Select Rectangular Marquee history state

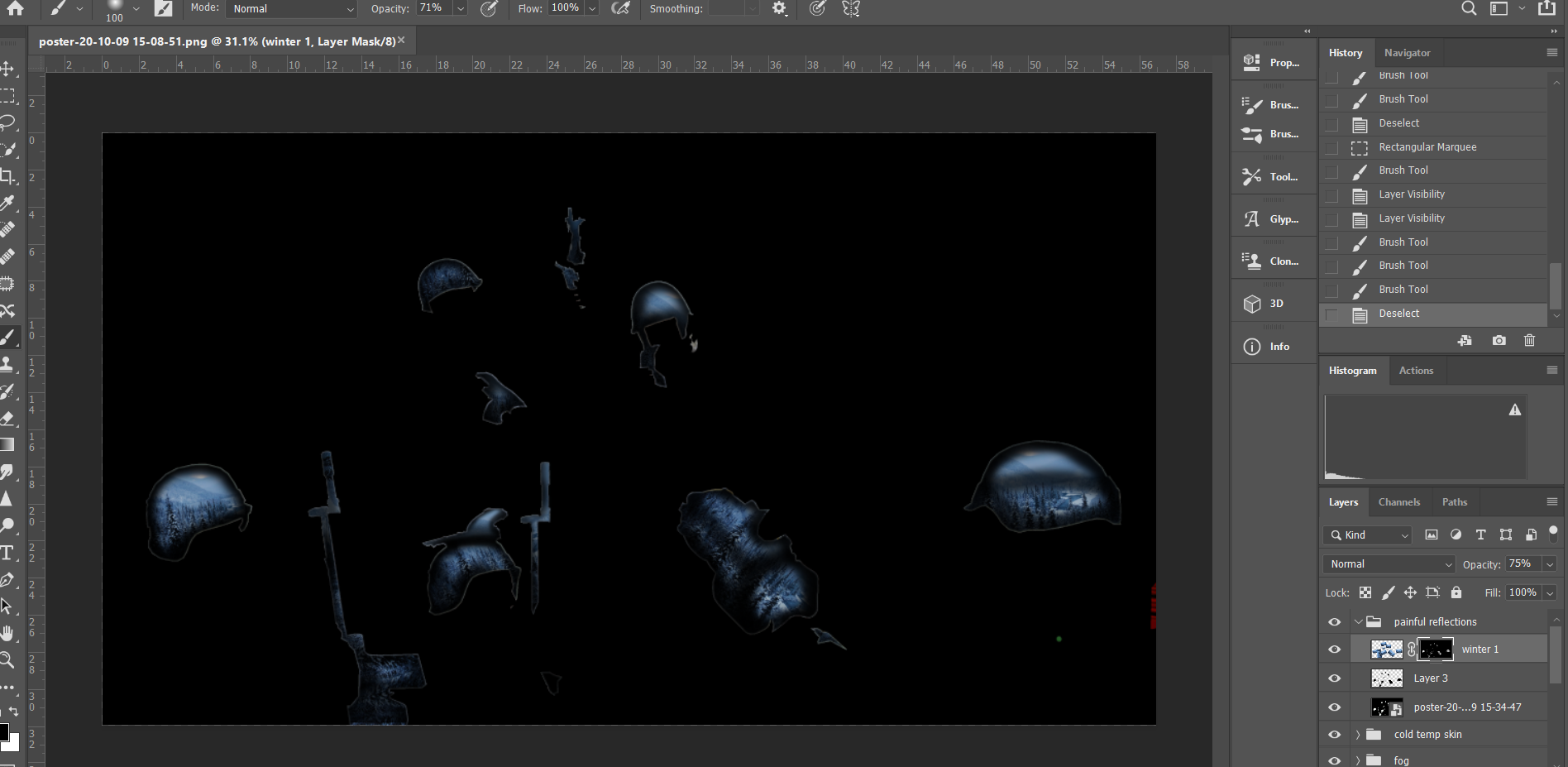tap(1427, 147)
